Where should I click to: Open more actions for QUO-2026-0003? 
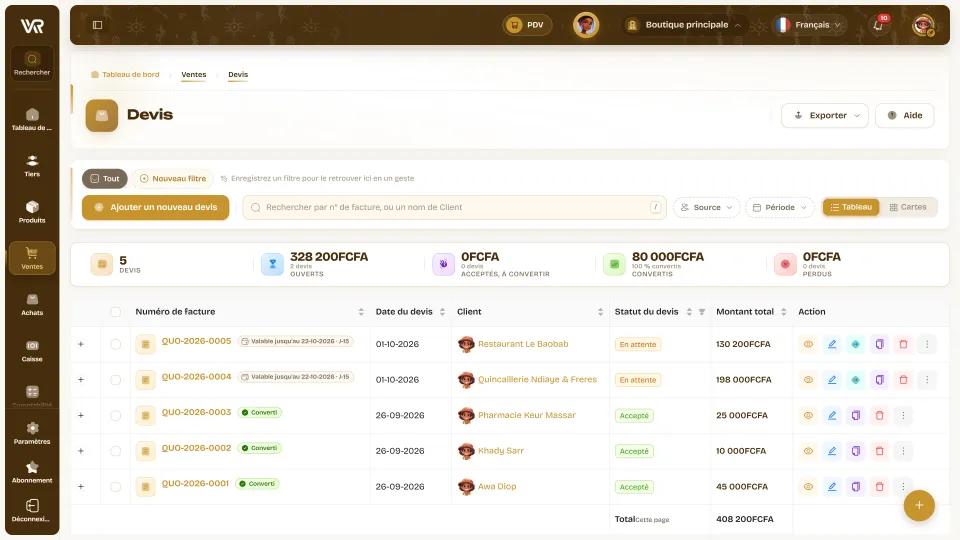(x=903, y=415)
